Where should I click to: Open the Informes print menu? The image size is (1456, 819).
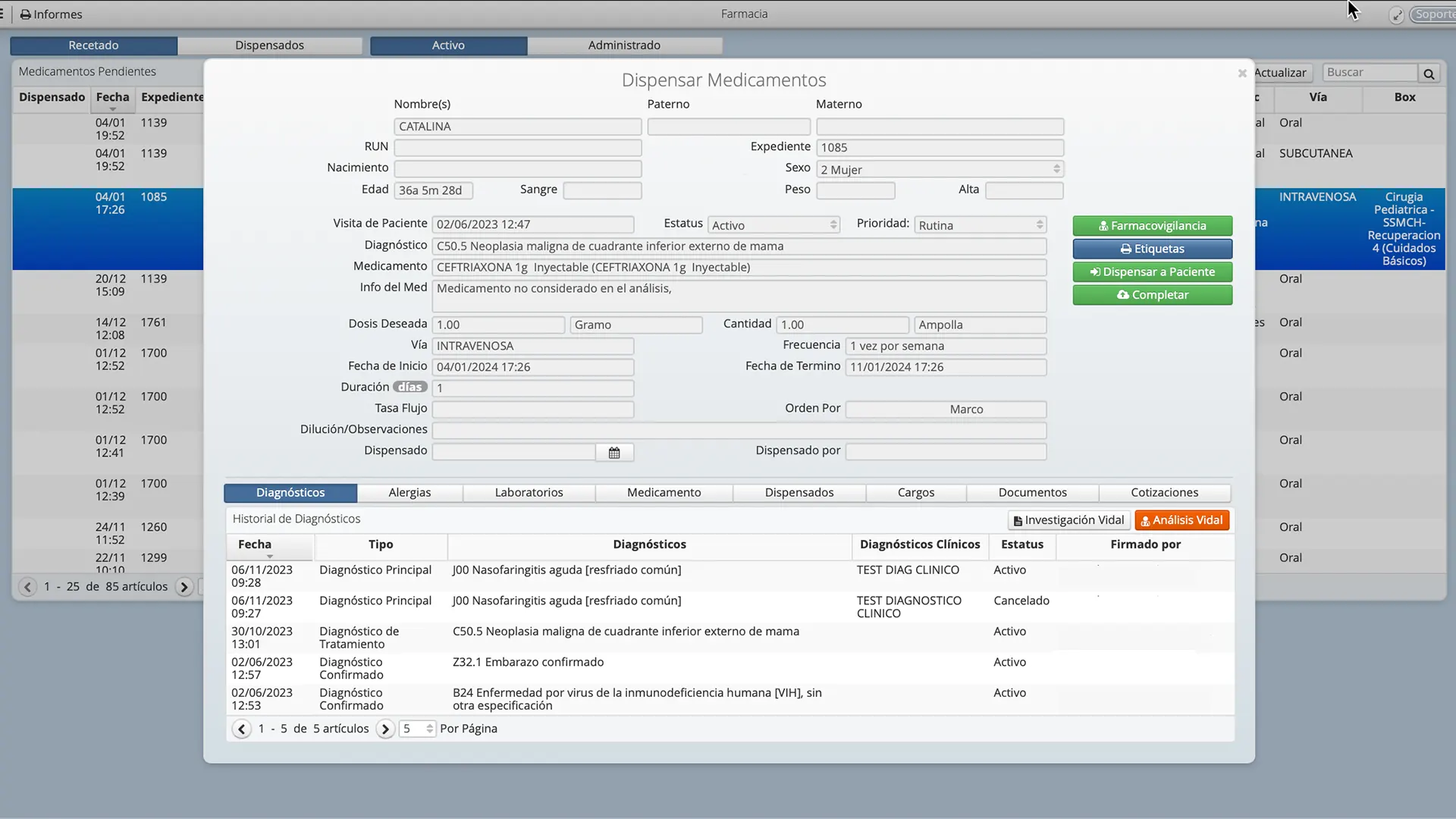click(x=51, y=14)
